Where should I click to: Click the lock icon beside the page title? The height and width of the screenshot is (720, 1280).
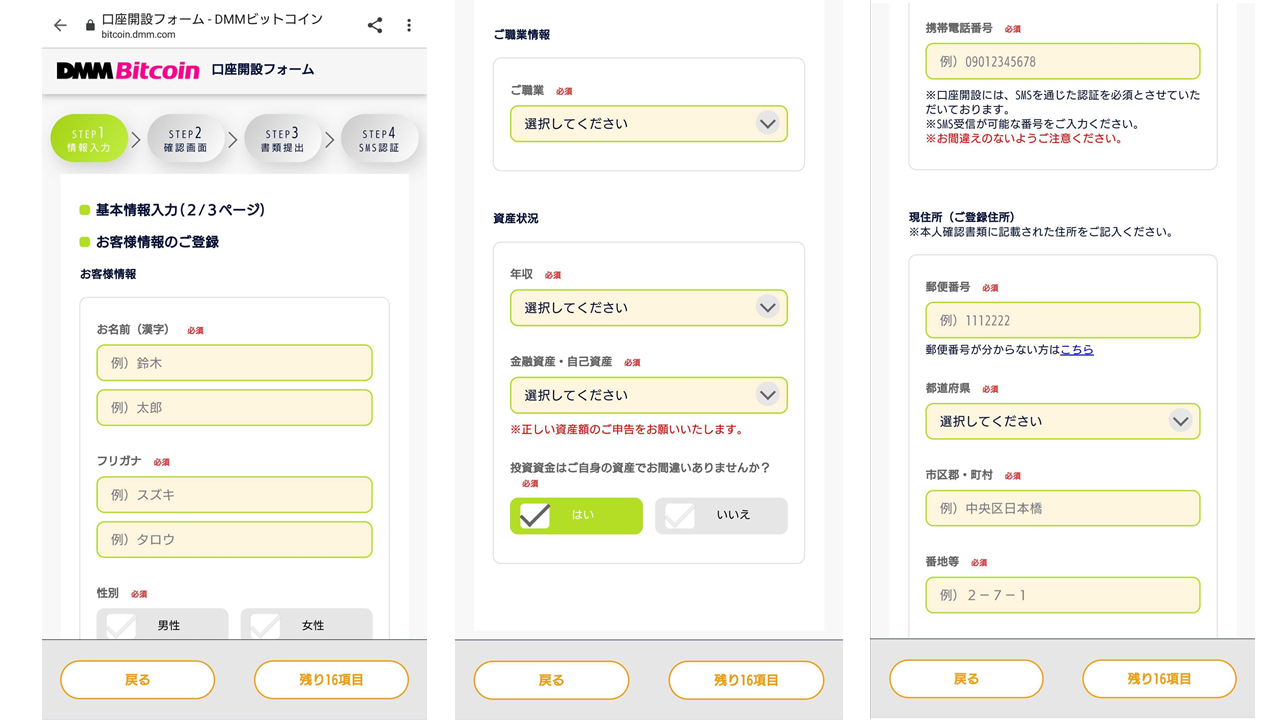pos(91,25)
